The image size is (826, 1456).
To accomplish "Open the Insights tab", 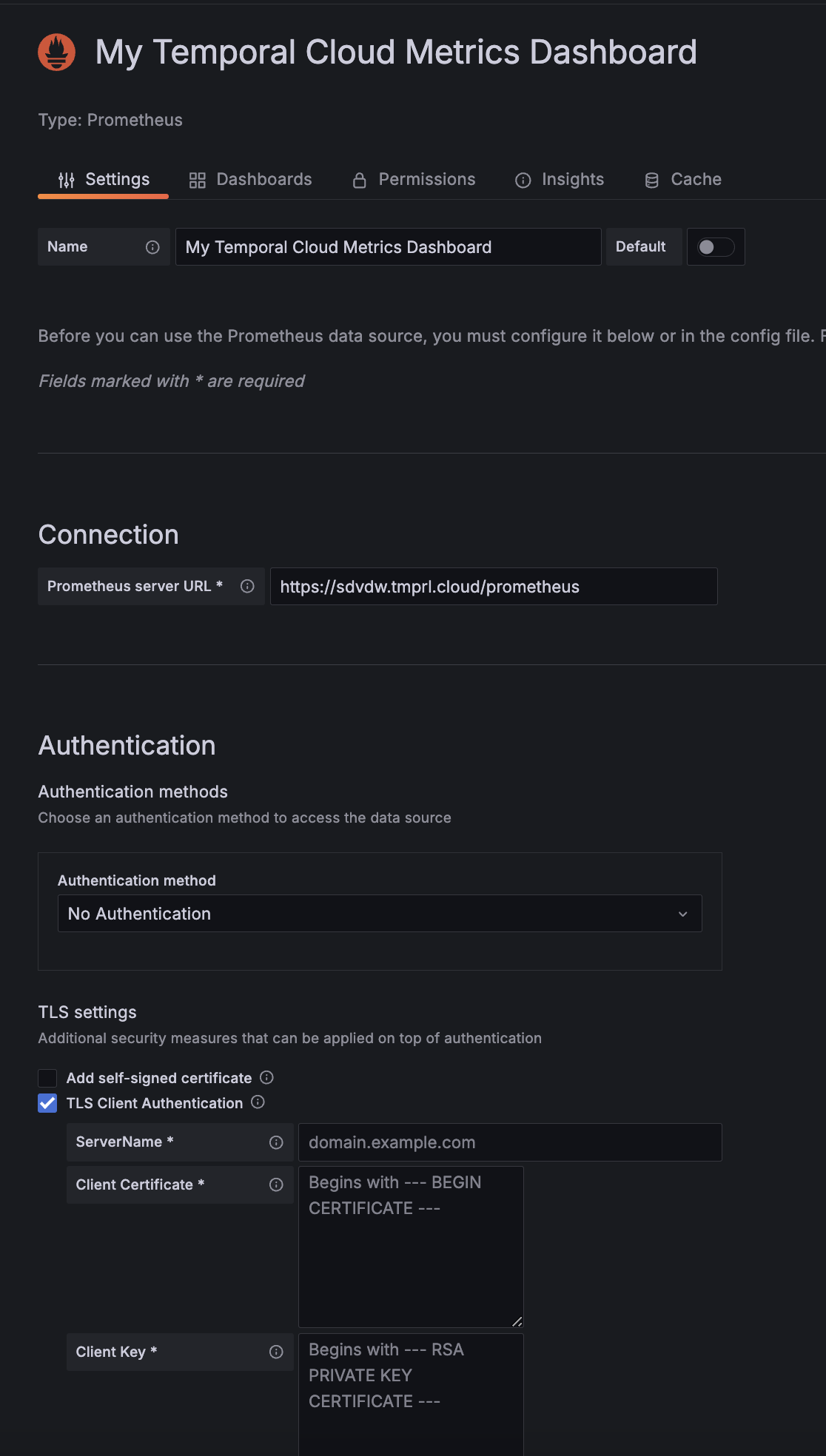I will click(573, 179).
